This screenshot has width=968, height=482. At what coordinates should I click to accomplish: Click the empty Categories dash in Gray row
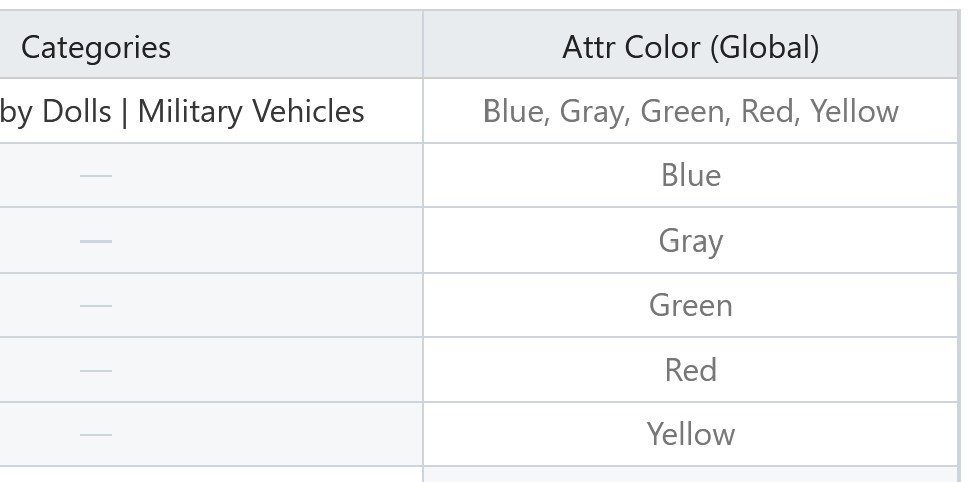96,241
